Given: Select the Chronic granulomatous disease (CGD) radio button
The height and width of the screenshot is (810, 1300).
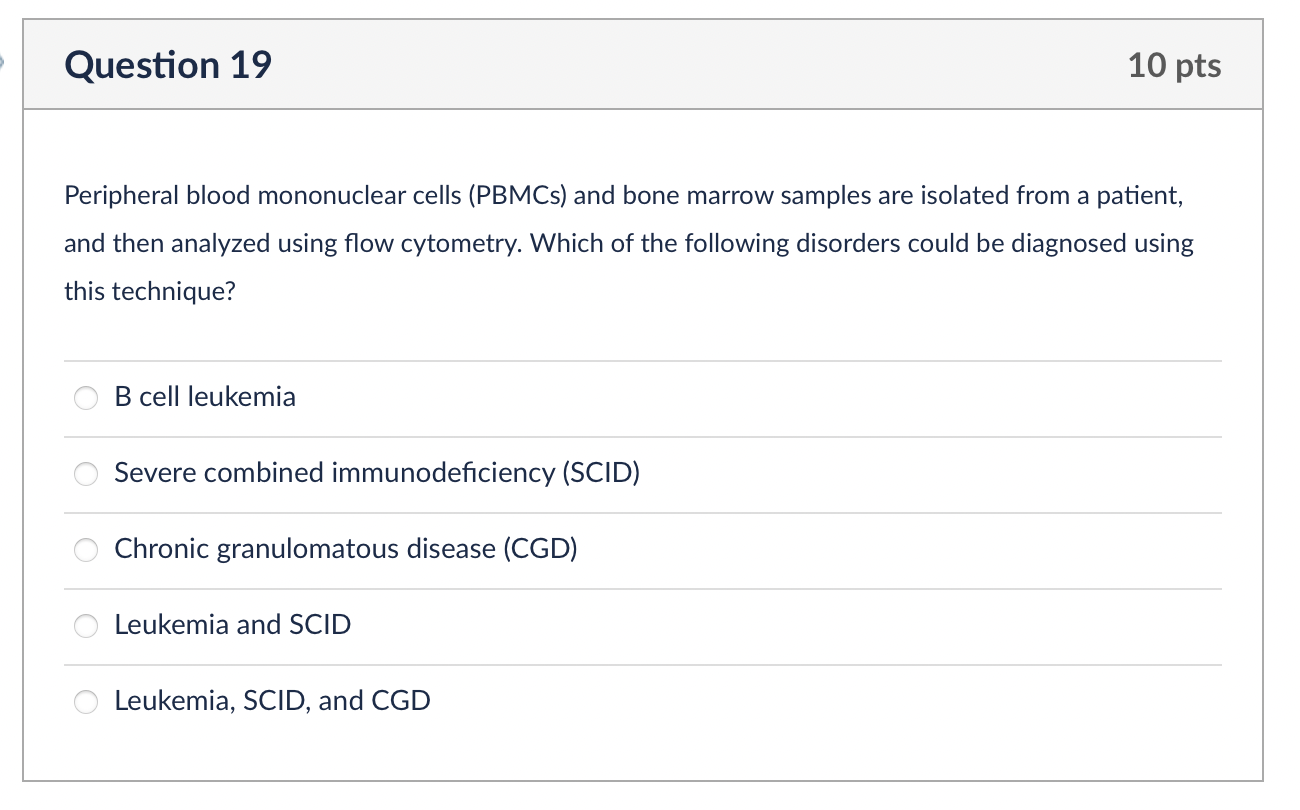Looking at the screenshot, I should [87, 551].
